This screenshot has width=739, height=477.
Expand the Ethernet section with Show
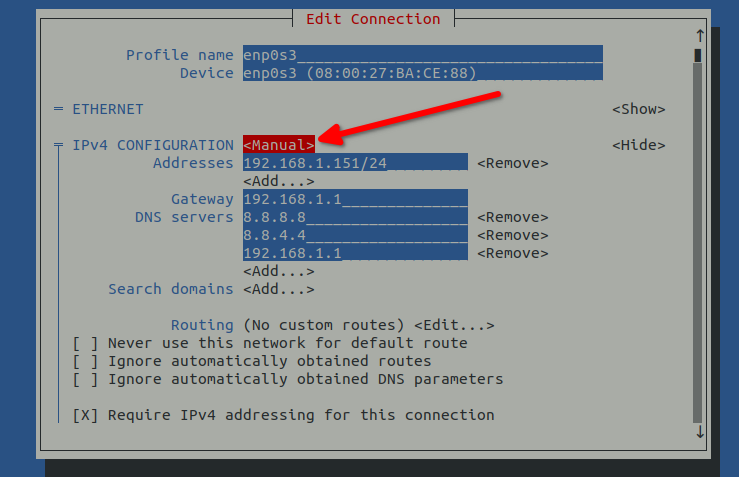[638, 109]
